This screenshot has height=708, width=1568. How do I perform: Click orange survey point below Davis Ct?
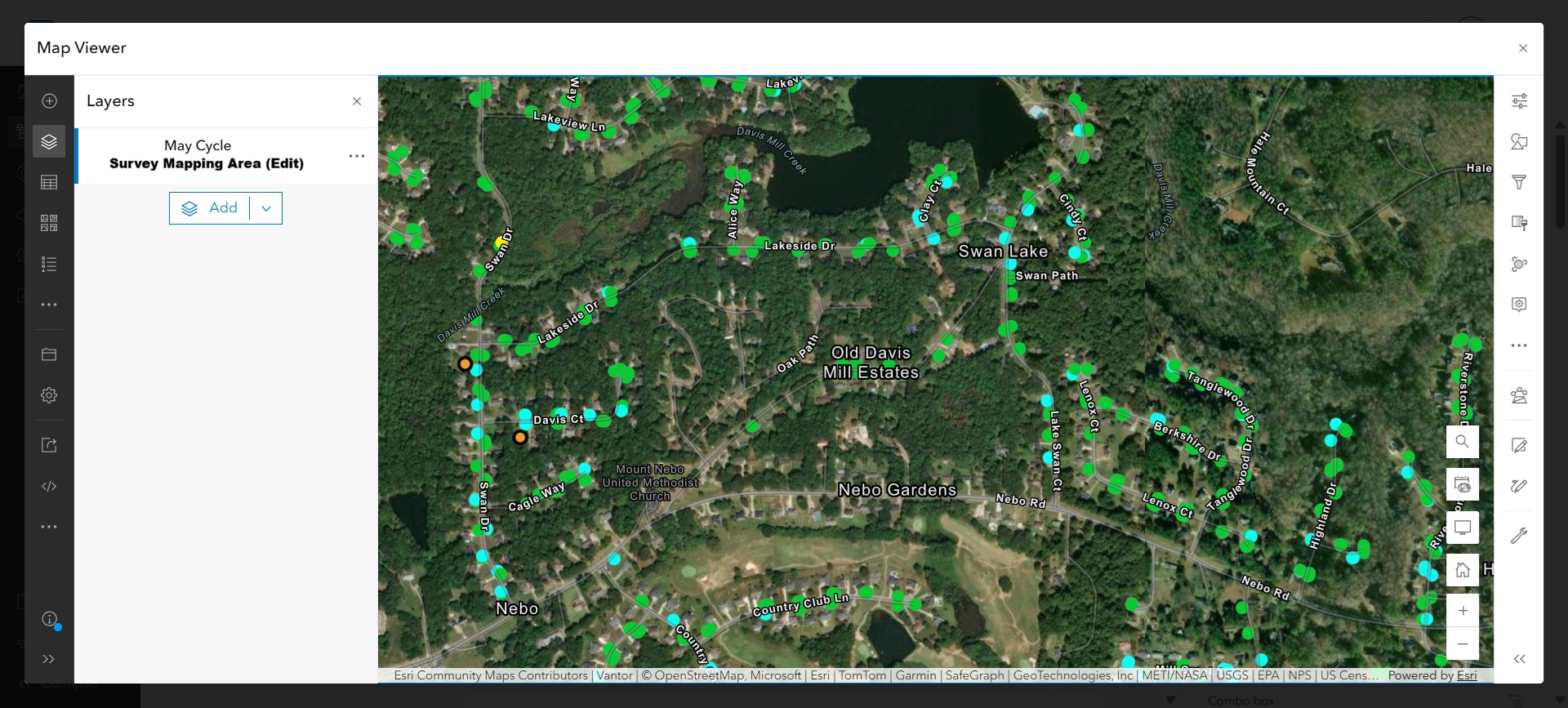520,437
